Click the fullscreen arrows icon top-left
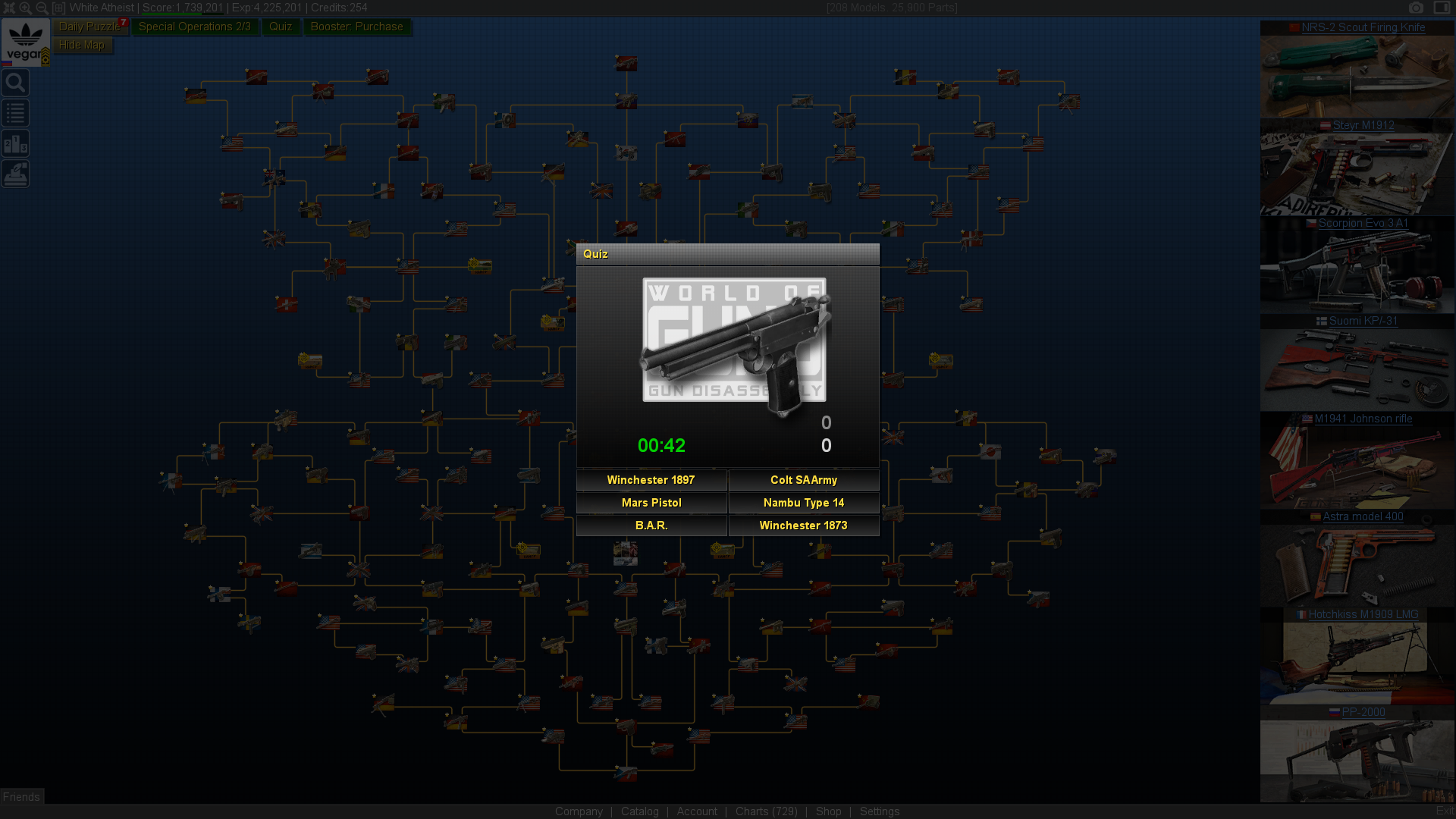Viewport: 1456px width, 819px height. click(x=9, y=8)
